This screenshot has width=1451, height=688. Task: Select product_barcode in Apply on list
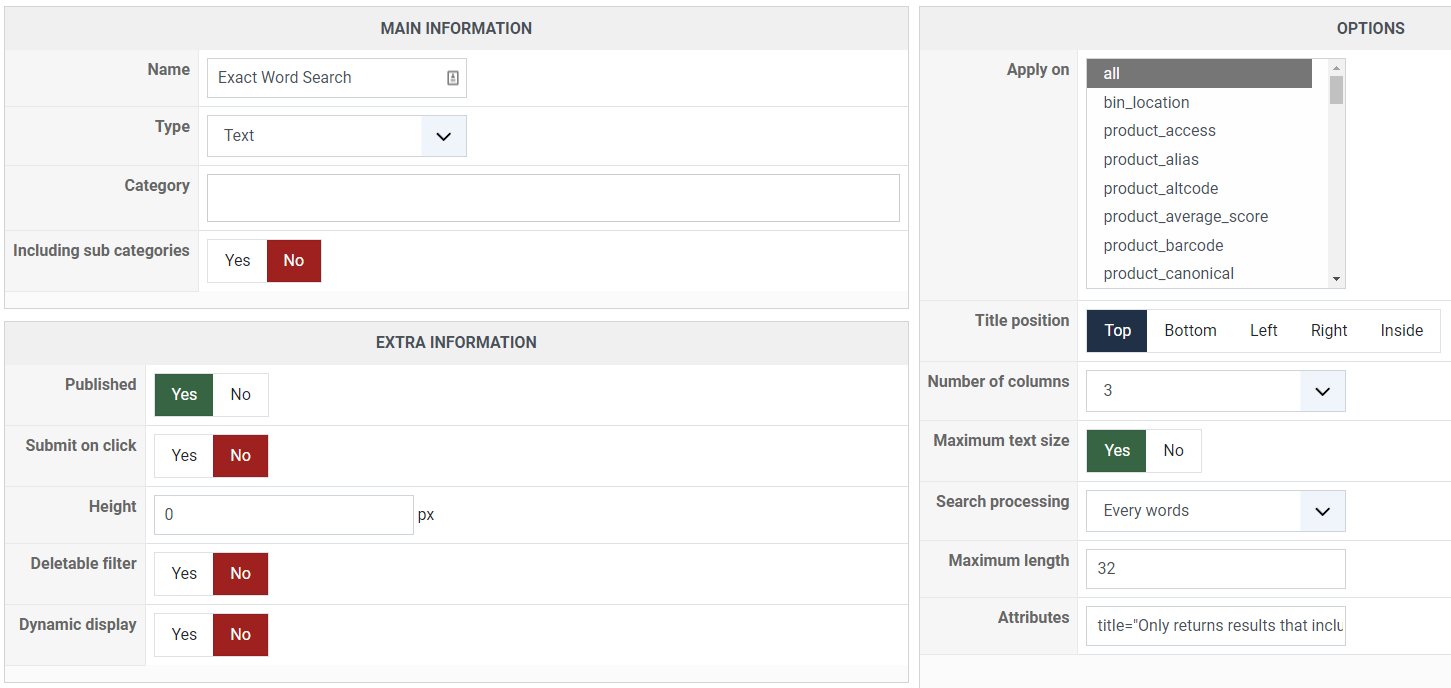point(1163,246)
